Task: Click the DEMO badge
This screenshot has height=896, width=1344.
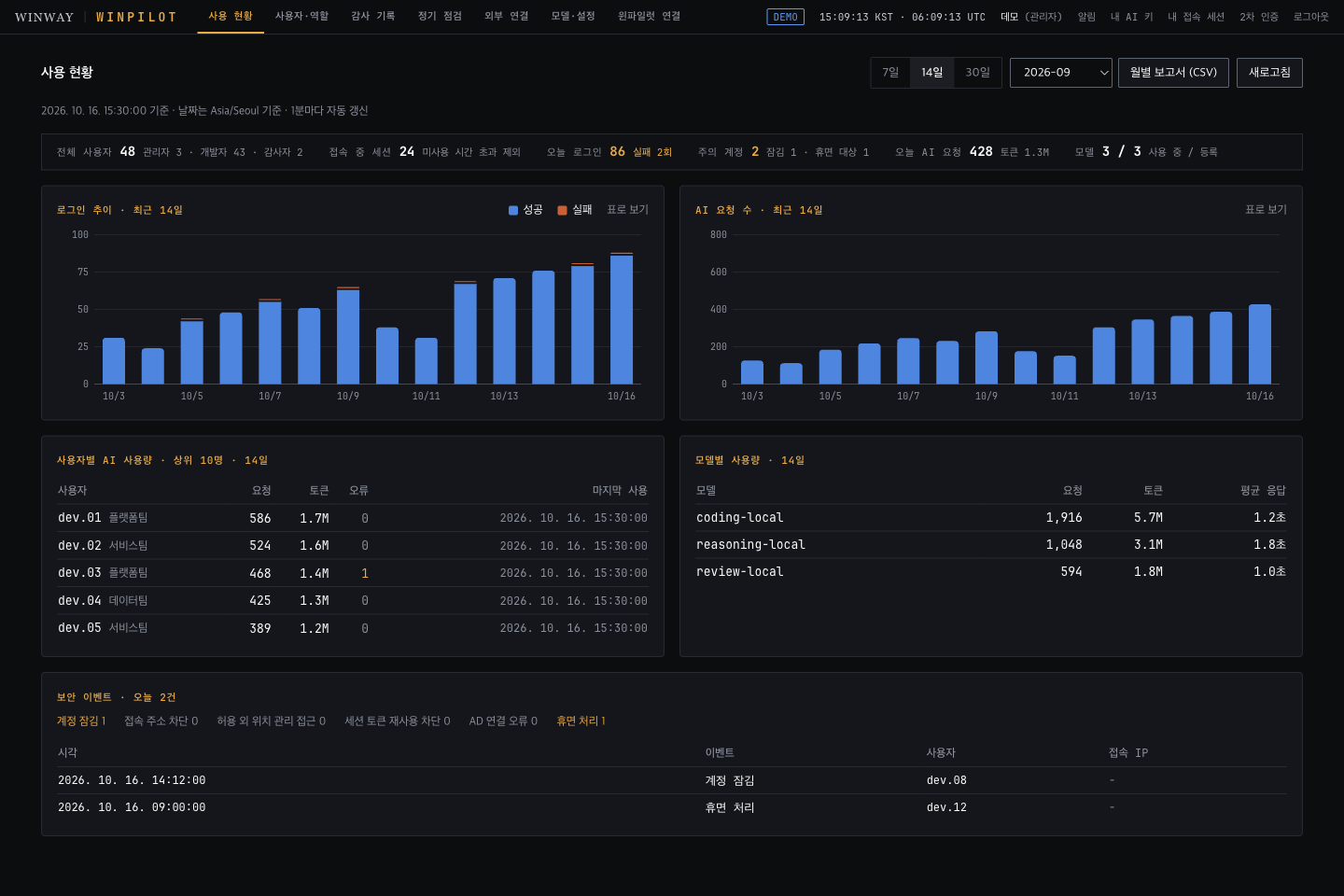Action: coord(786,17)
